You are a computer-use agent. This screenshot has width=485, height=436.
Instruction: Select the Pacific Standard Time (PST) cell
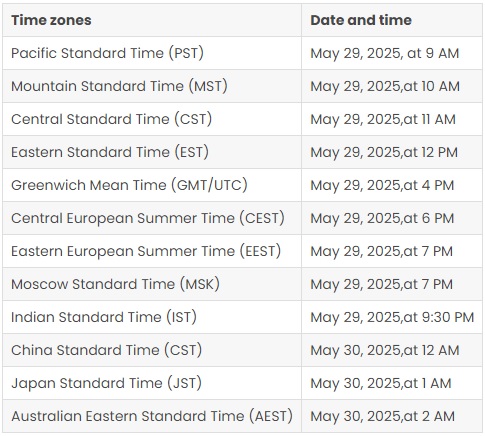[x=152, y=53]
